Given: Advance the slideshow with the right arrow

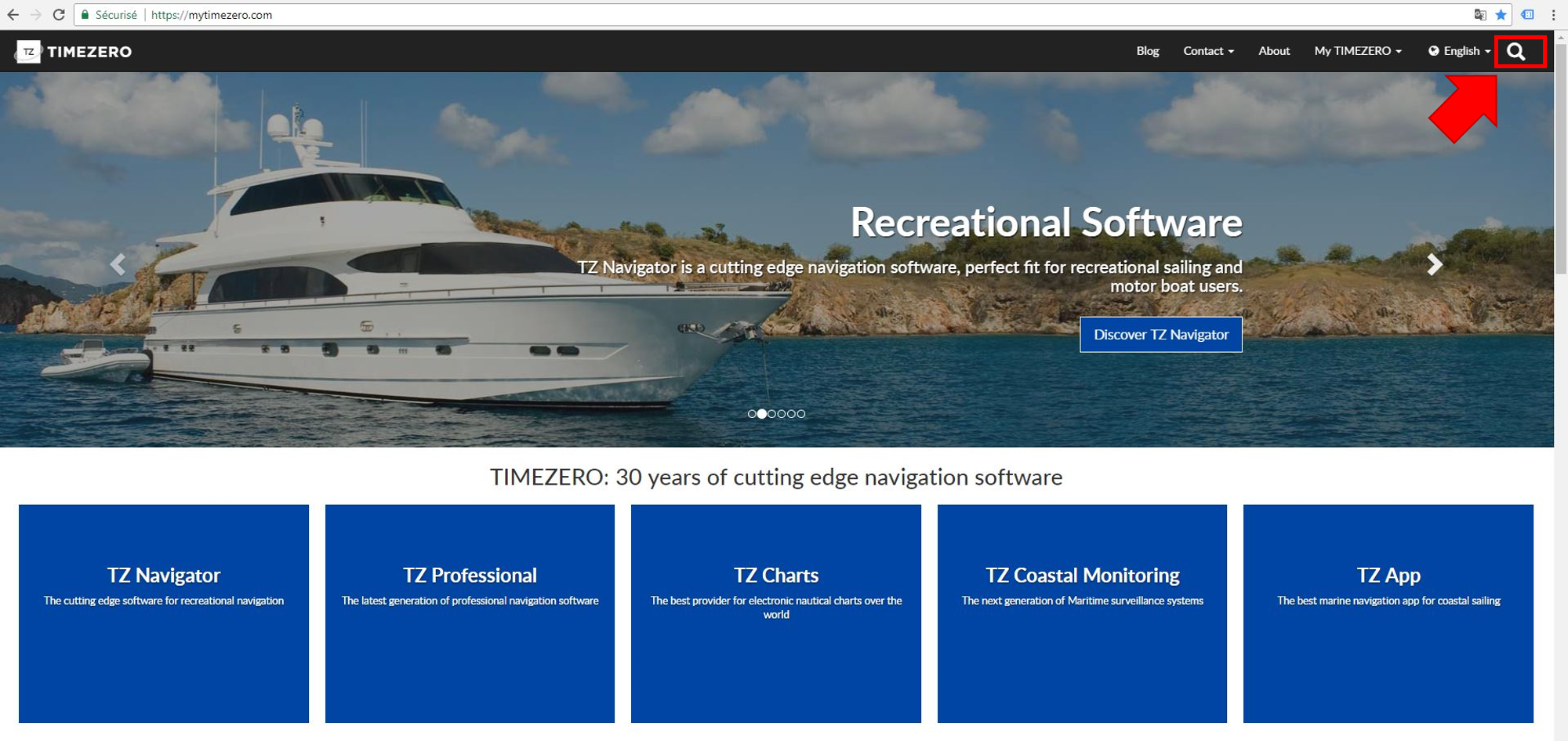Looking at the screenshot, I should pyautogui.click(x=1434, y=264).
